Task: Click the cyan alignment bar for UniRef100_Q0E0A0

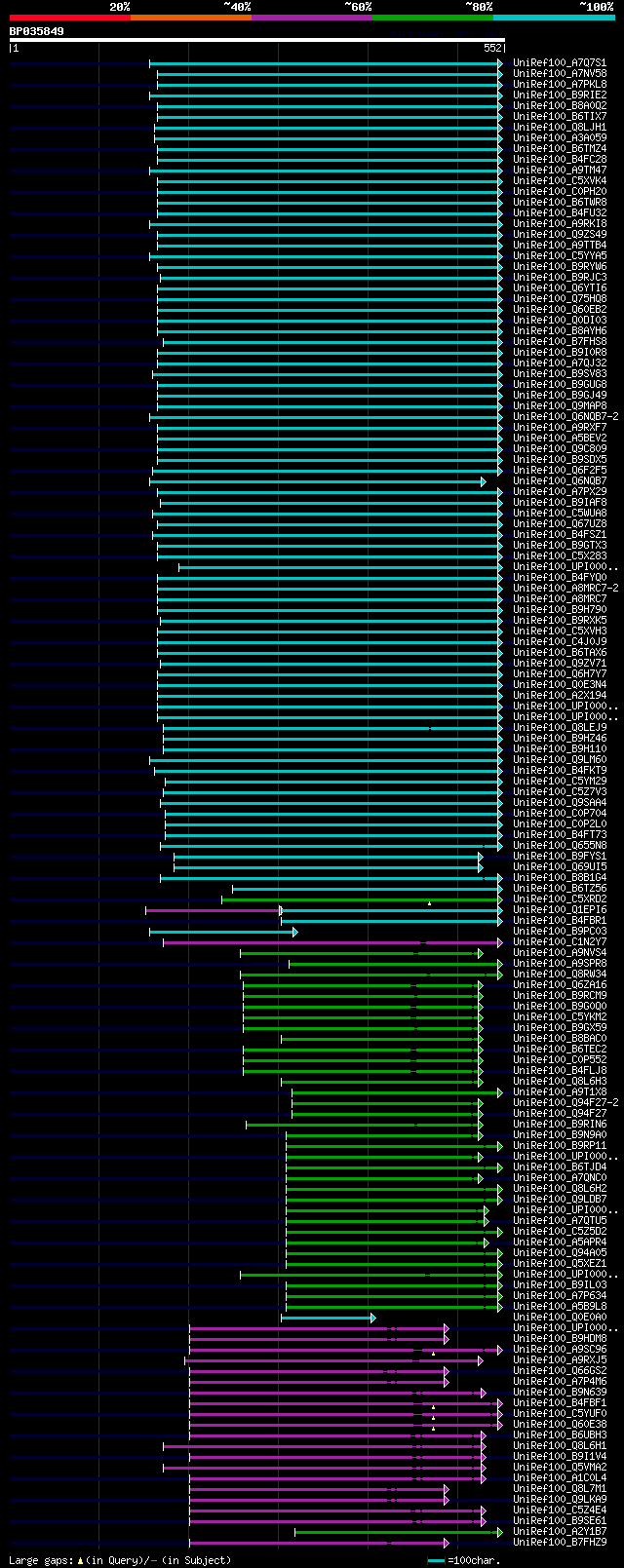Action: [328, 1318]
